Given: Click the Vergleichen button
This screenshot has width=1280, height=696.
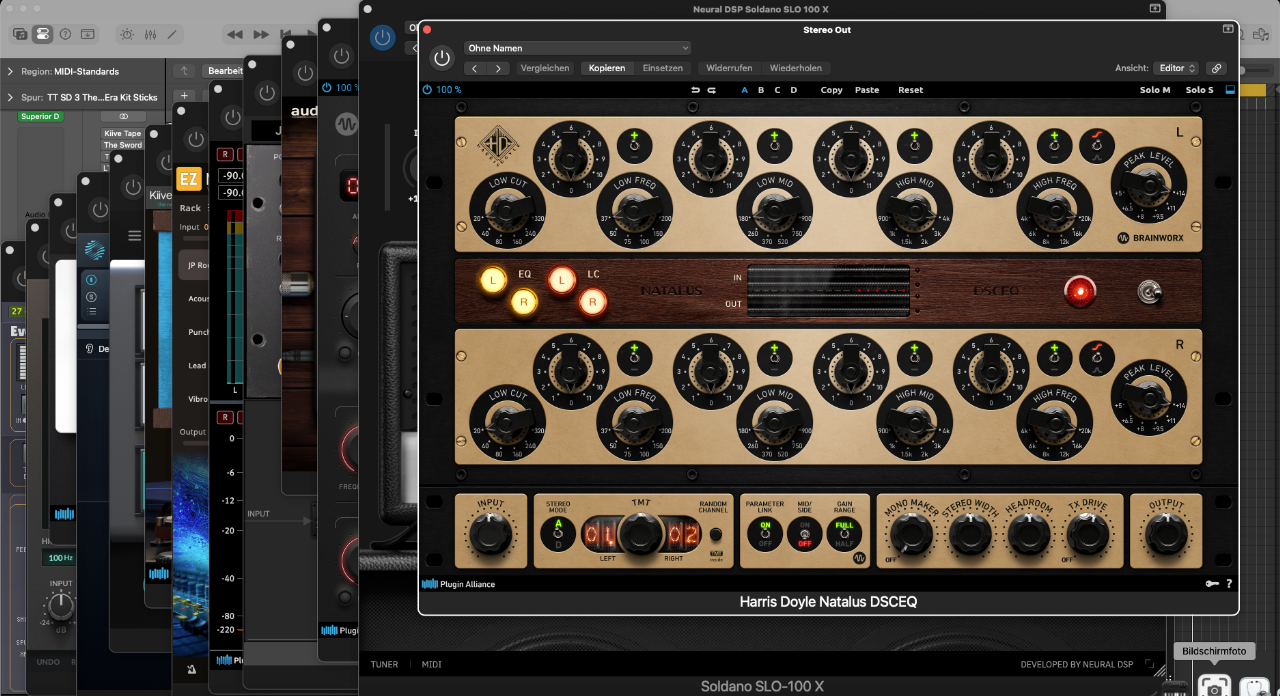Looking at the screenshot, I should tap(545, 68).
